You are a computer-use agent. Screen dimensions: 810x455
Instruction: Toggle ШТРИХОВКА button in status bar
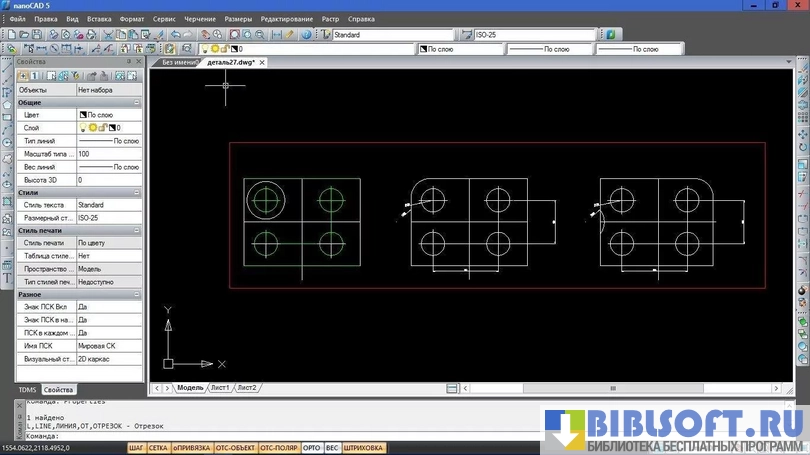pyautogui.click(x=364, y=448)
